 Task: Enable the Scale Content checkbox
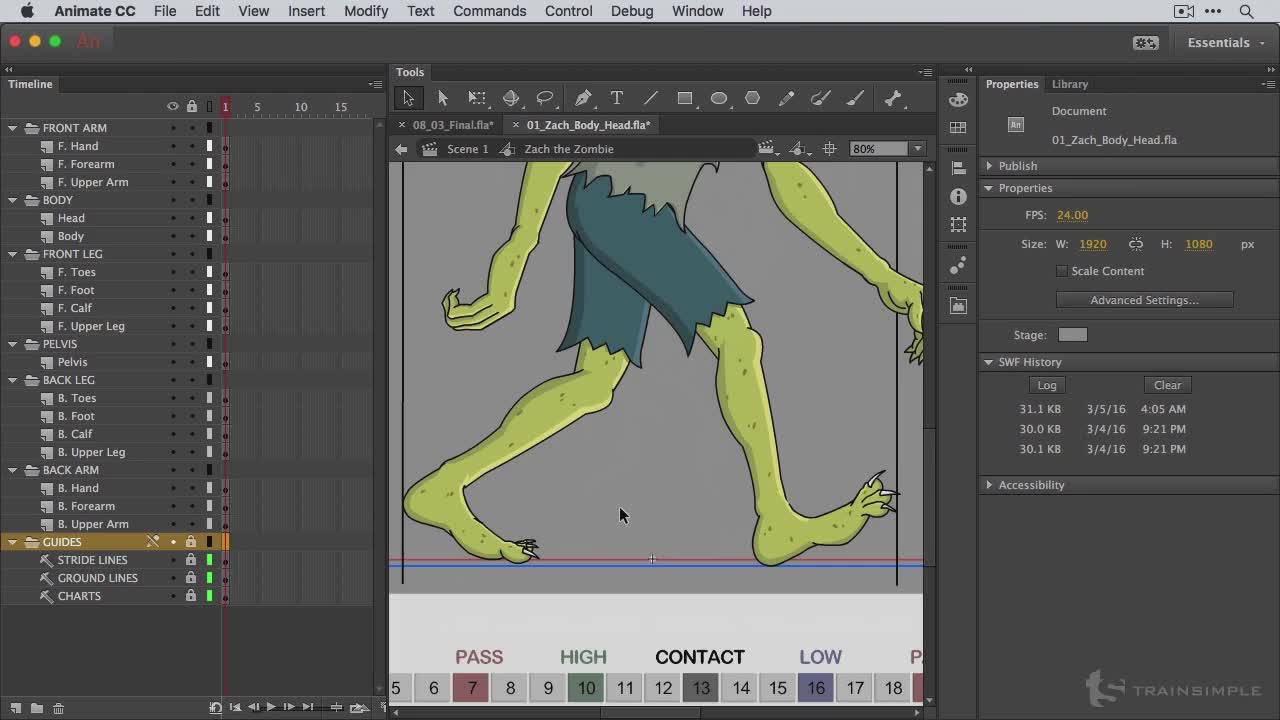click(x=1062, y=271)
